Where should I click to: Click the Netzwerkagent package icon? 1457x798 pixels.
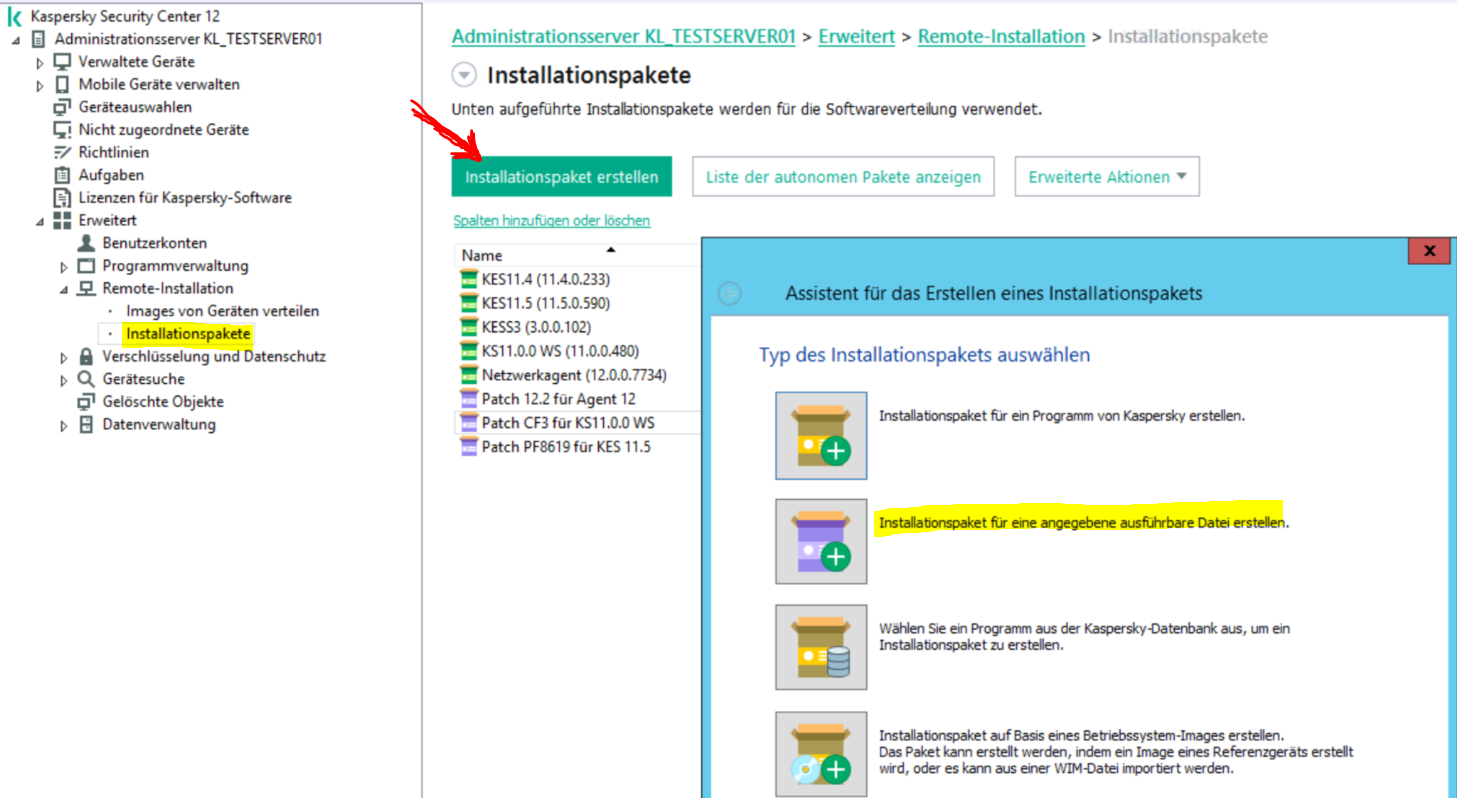tap(468, 375)
